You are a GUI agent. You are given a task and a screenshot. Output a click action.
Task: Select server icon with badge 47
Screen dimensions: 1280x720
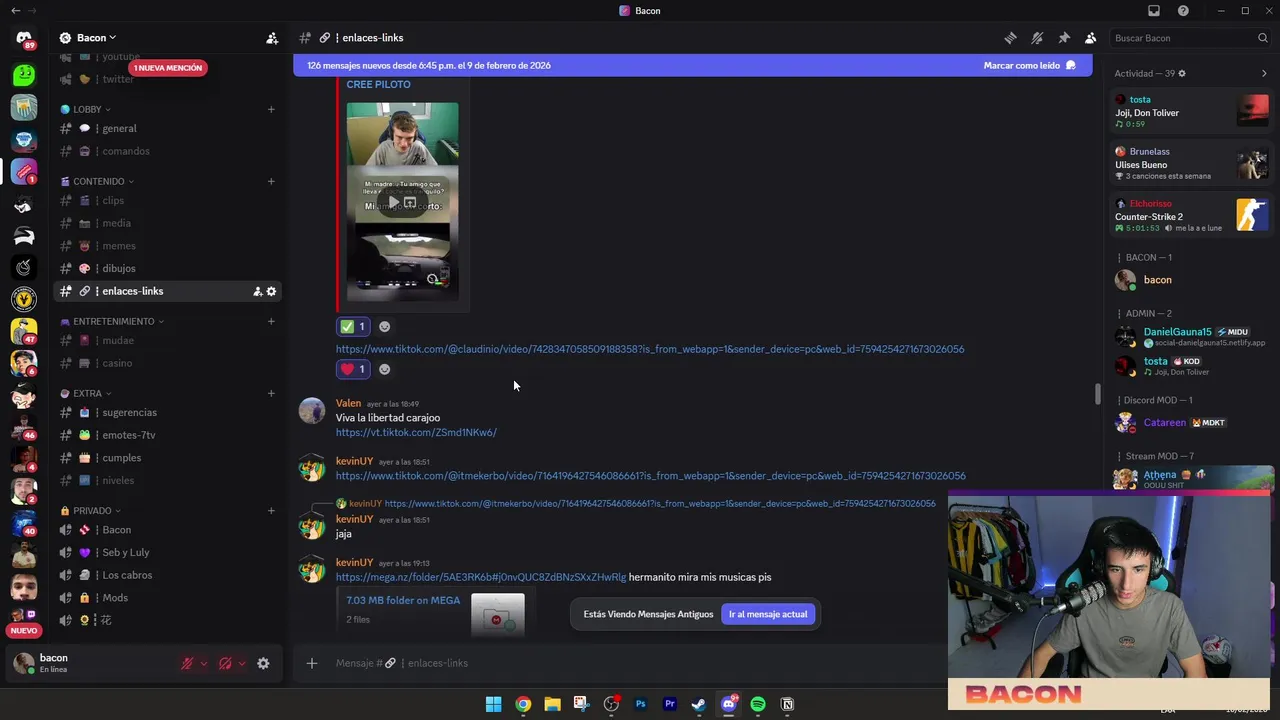[24, 331]
